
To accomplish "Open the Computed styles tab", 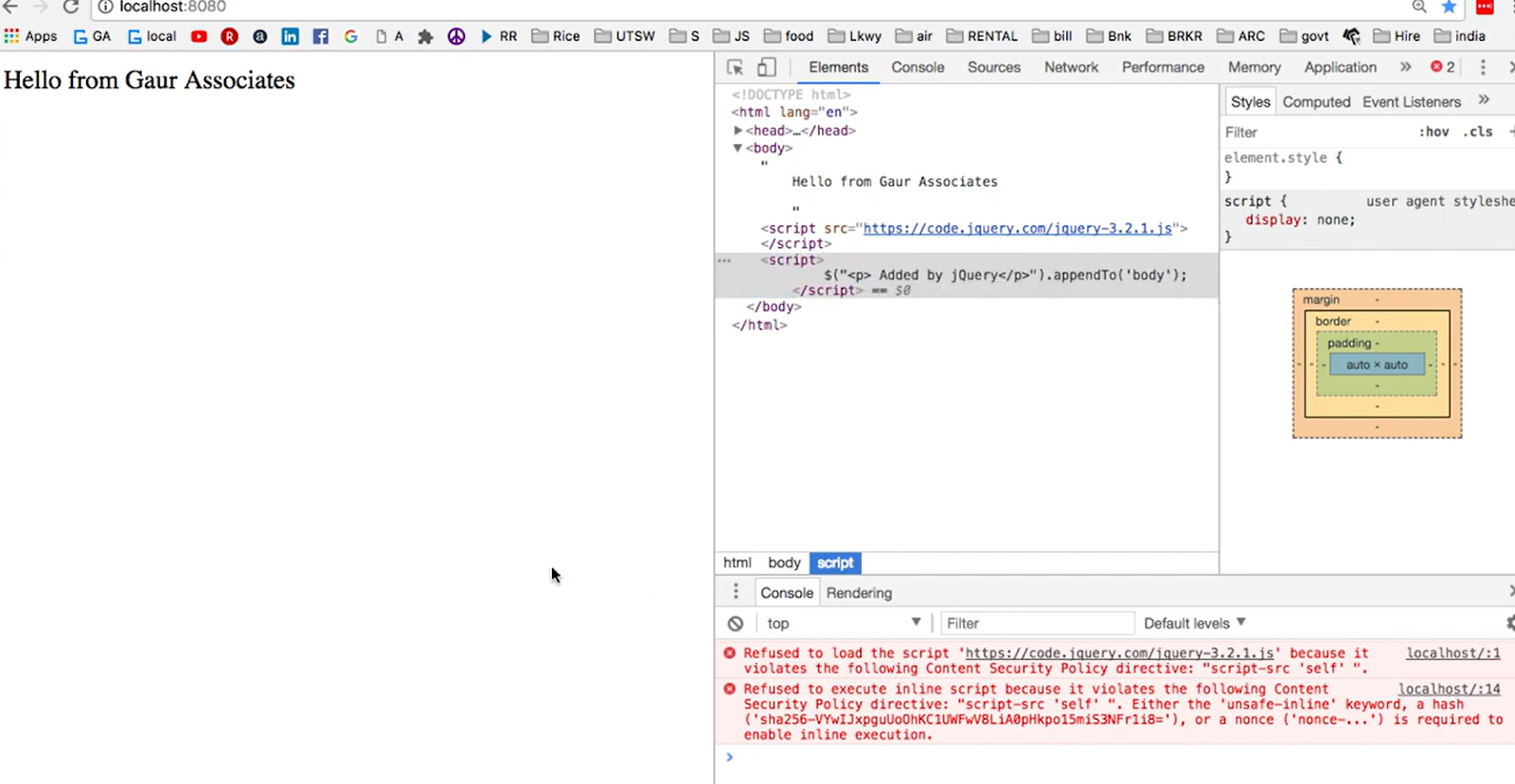I will [x=1316, y=101].
